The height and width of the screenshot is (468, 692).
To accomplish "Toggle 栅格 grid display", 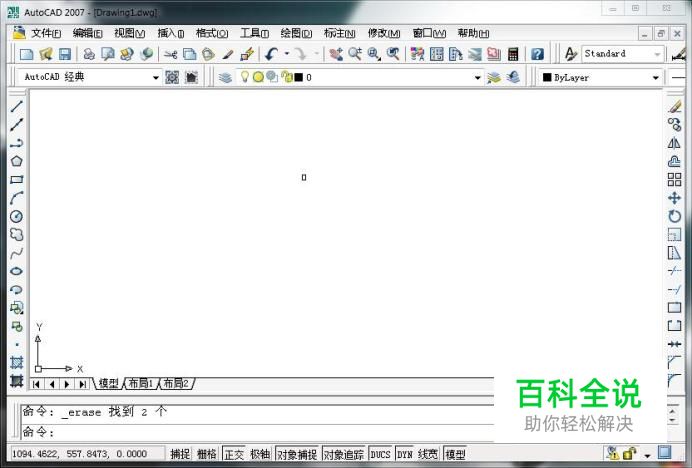I will point(207,454).
